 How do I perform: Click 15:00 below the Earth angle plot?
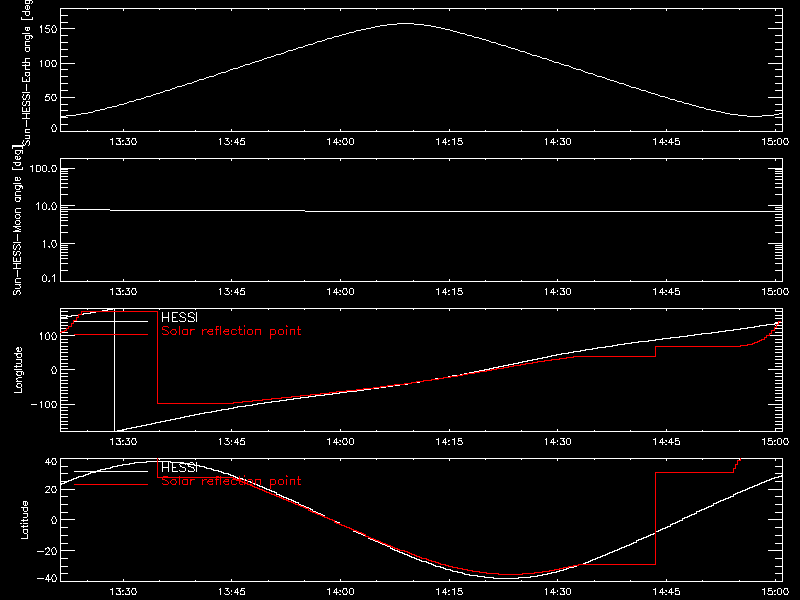775,141
